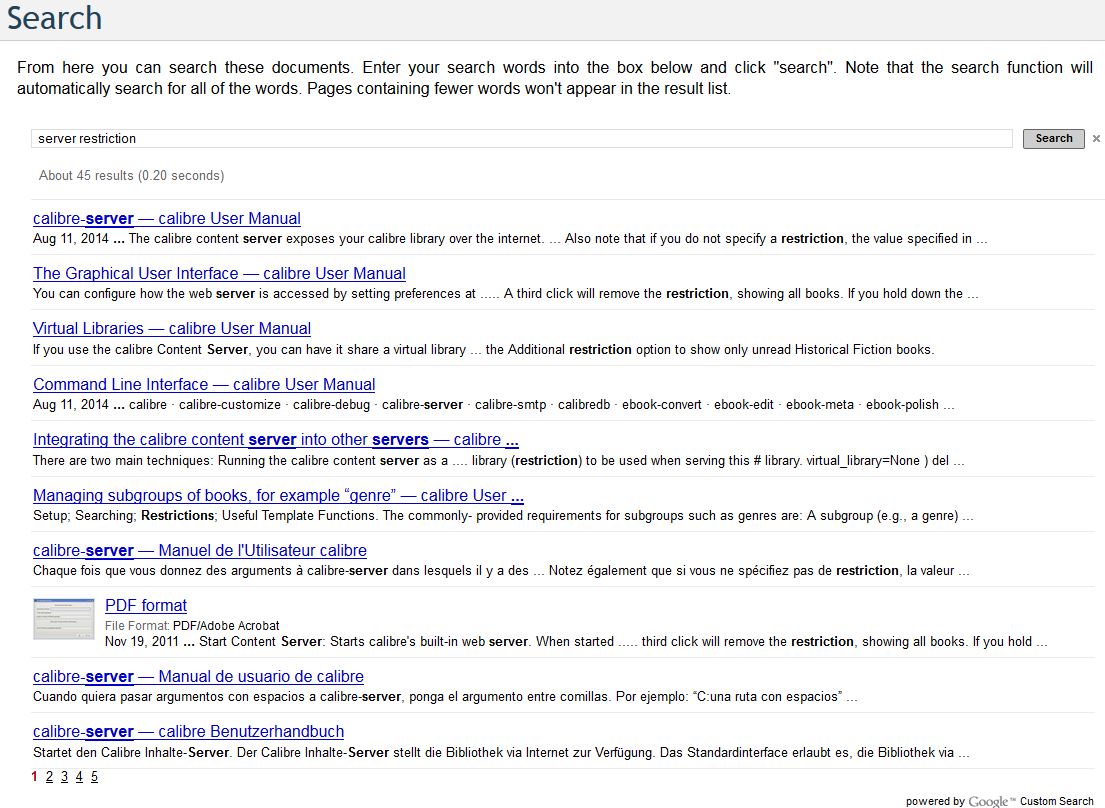Open 'The Graphical User Interface' result
The height and width of the screenshot is (808, 1105).
point(219,273)
